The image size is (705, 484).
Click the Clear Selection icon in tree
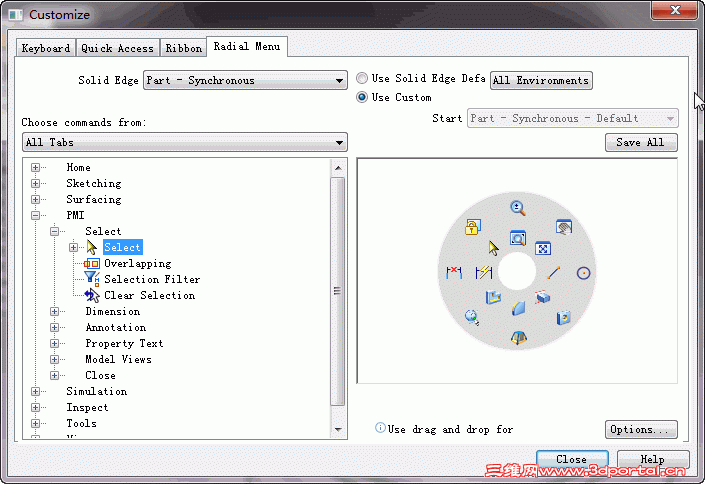tap(92, 296)
